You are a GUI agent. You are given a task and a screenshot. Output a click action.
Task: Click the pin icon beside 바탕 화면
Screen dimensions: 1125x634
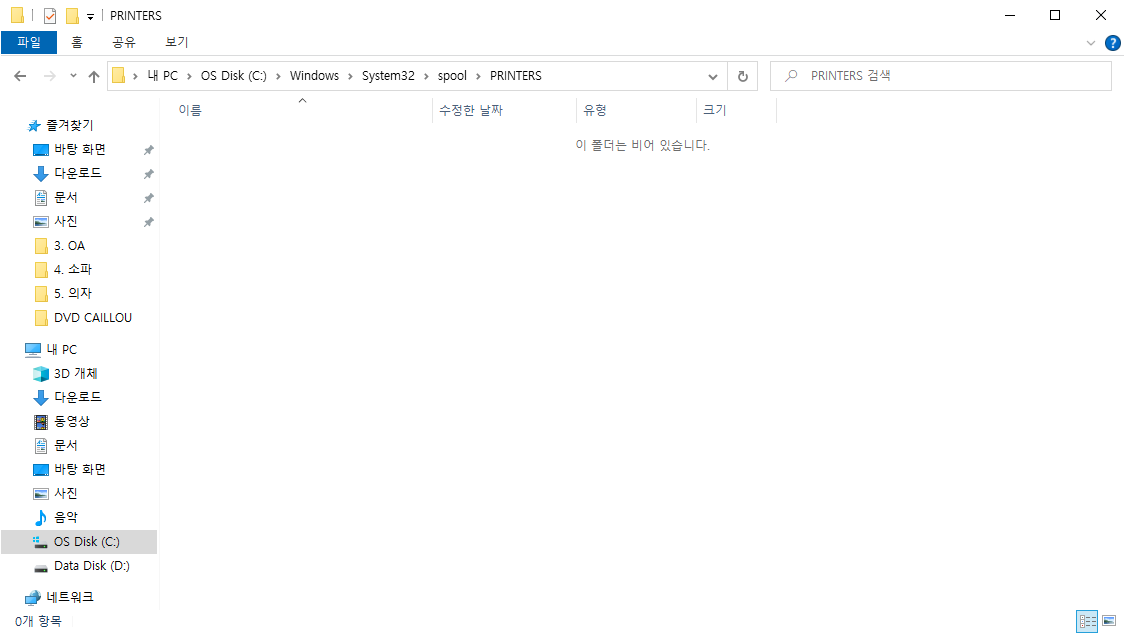pos(149,150)
